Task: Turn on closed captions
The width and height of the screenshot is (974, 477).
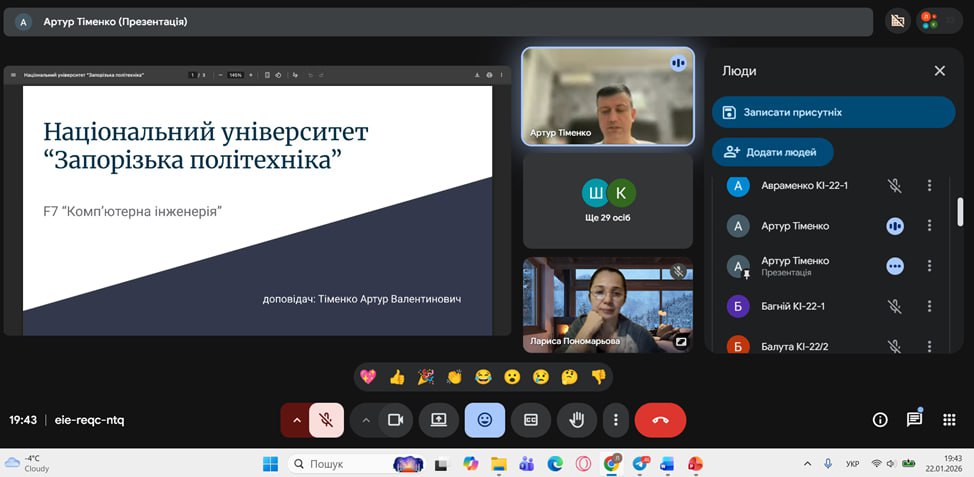Action: [530, 420]
